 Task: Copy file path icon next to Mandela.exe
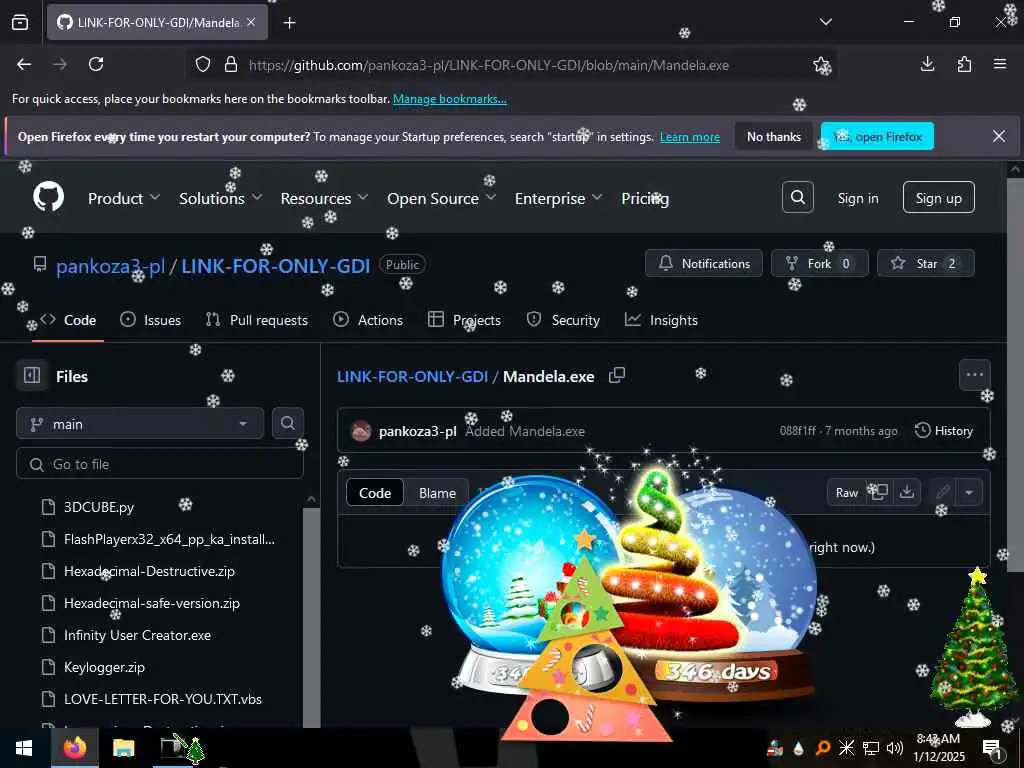616,376
